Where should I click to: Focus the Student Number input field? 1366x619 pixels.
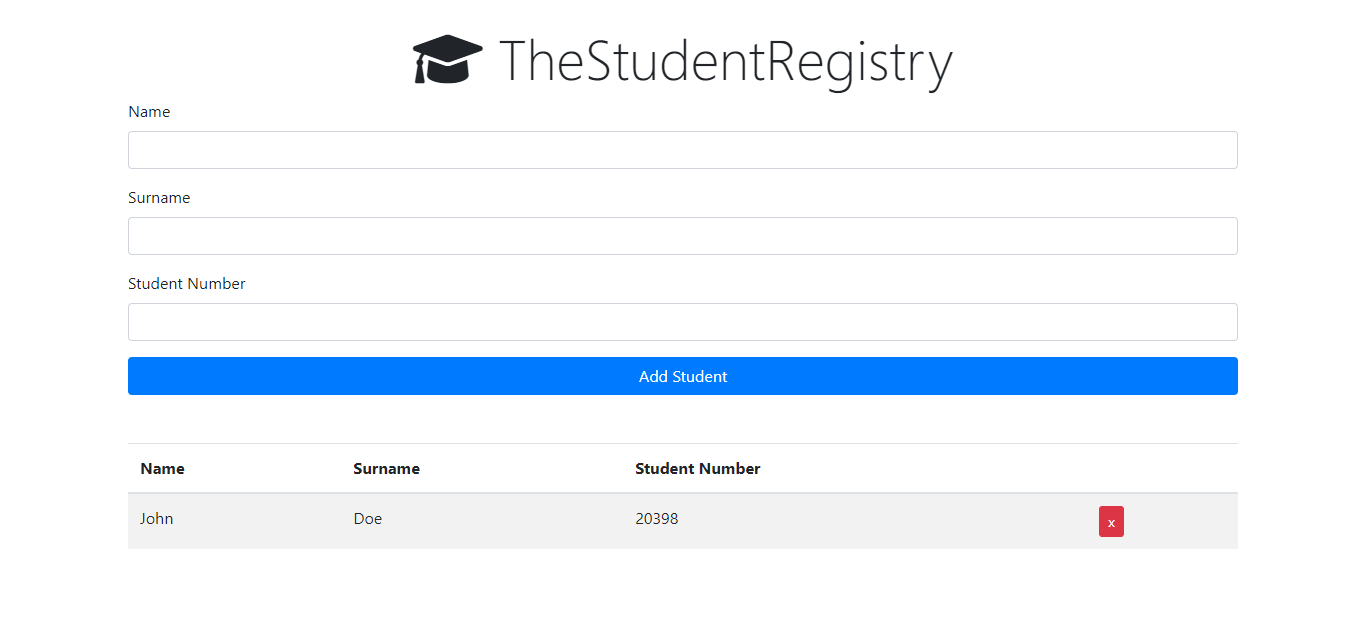click(x=683, y=322)
